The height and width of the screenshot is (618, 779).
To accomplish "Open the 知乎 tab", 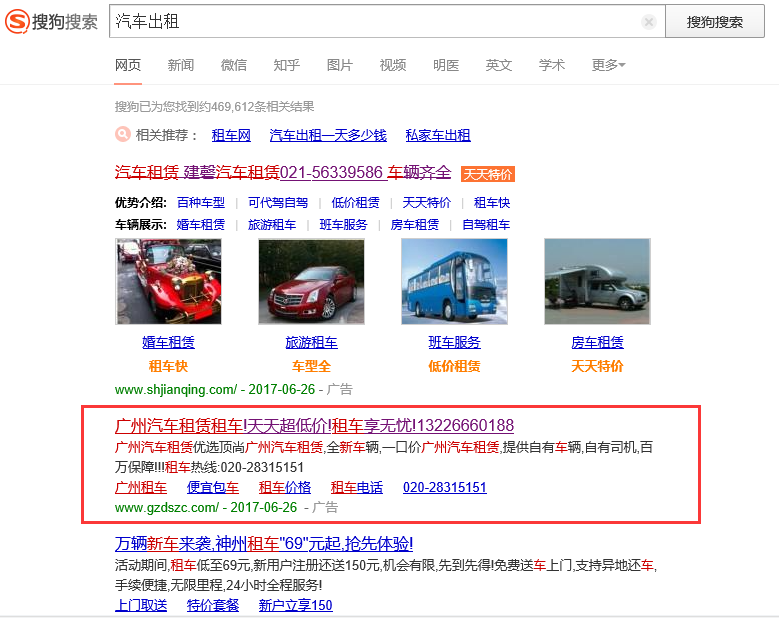I will (x=287, y=65).
